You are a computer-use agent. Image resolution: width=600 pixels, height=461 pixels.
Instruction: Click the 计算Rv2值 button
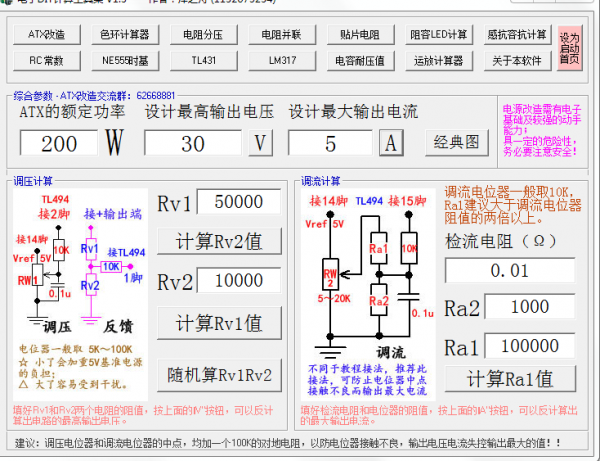(x=218, y=242)
